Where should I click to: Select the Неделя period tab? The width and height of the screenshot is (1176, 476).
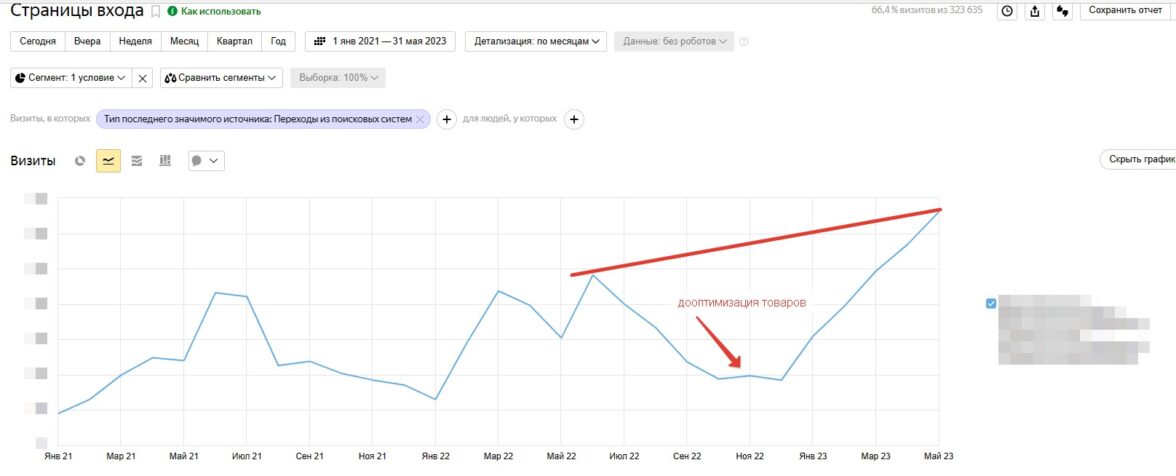point(135,41)
